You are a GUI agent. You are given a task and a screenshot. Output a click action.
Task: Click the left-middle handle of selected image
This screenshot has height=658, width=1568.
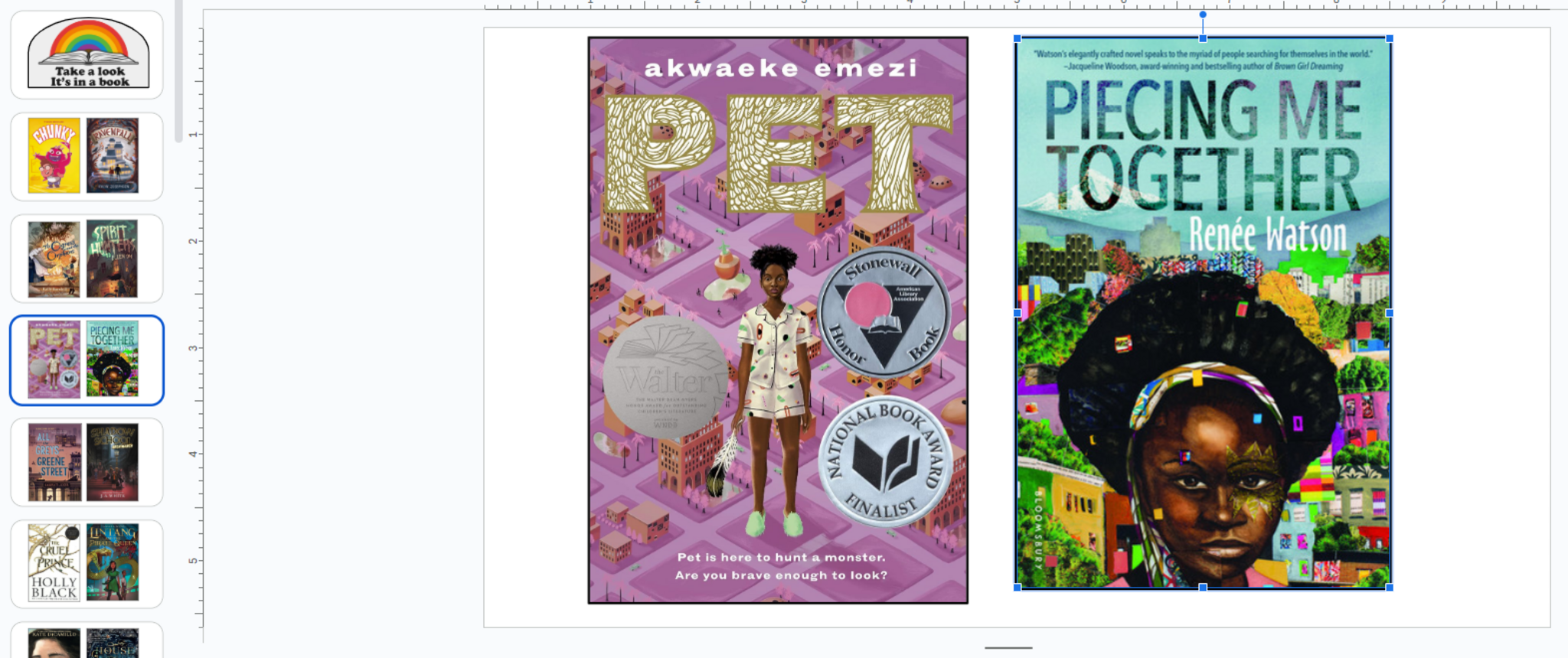1018,313
